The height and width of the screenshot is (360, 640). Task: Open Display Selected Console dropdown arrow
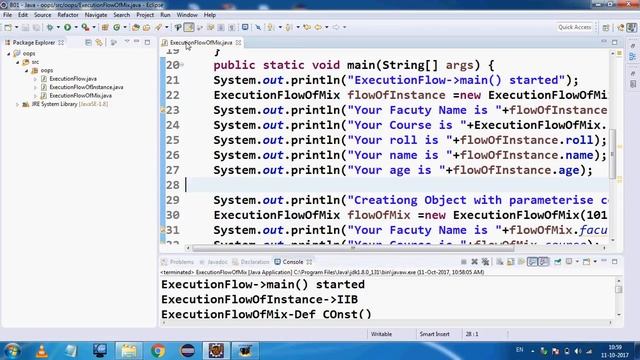(x=577, y=262)
